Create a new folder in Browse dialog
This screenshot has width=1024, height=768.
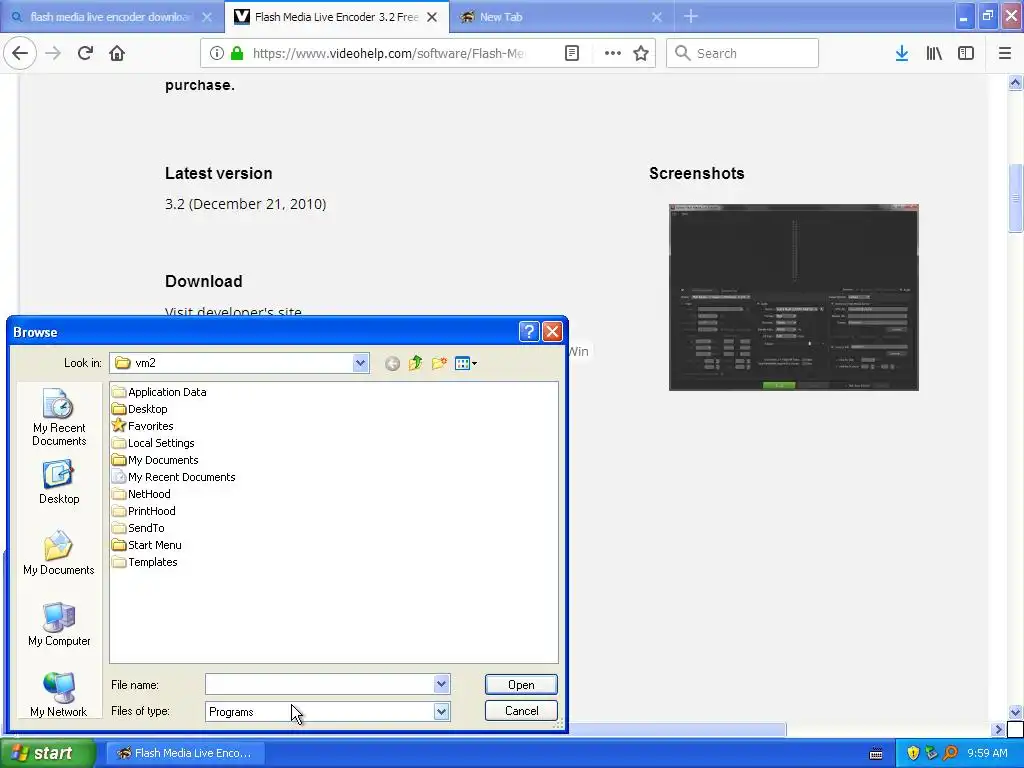[439, 363]
